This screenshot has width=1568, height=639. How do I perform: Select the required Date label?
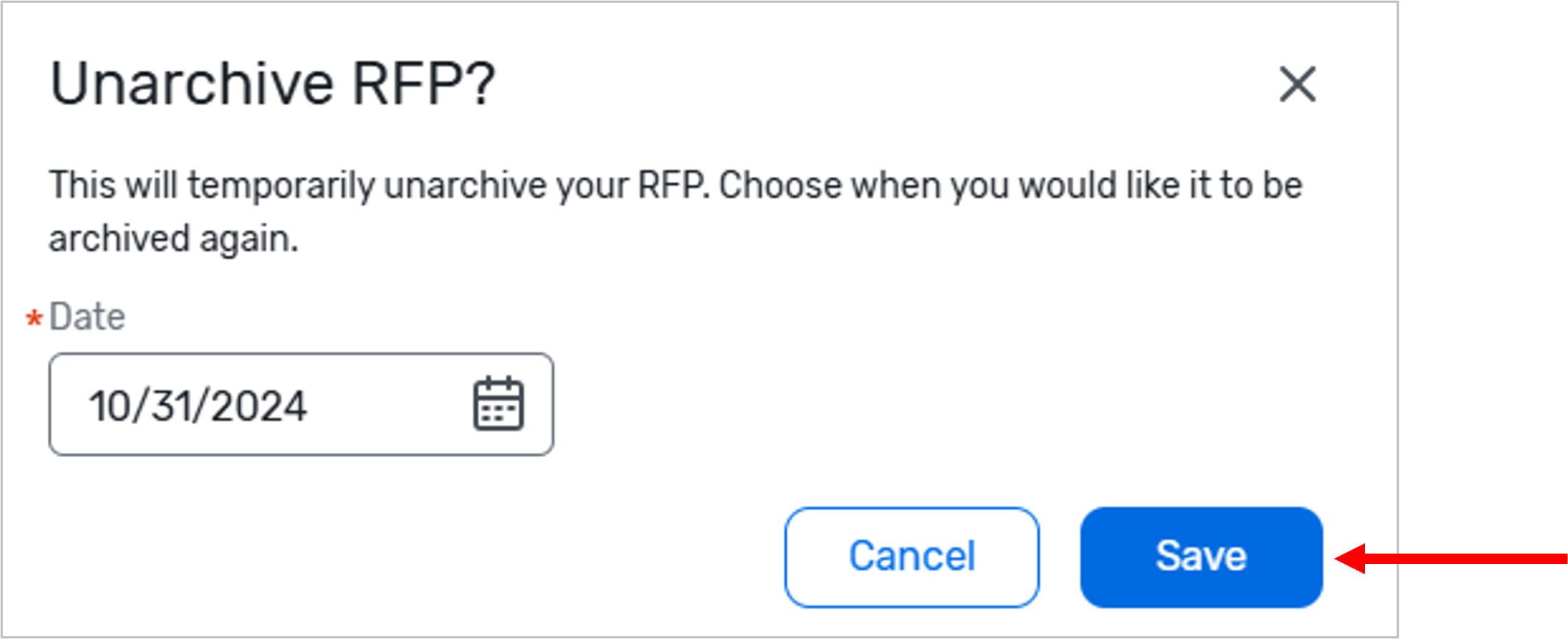point(87,317)
